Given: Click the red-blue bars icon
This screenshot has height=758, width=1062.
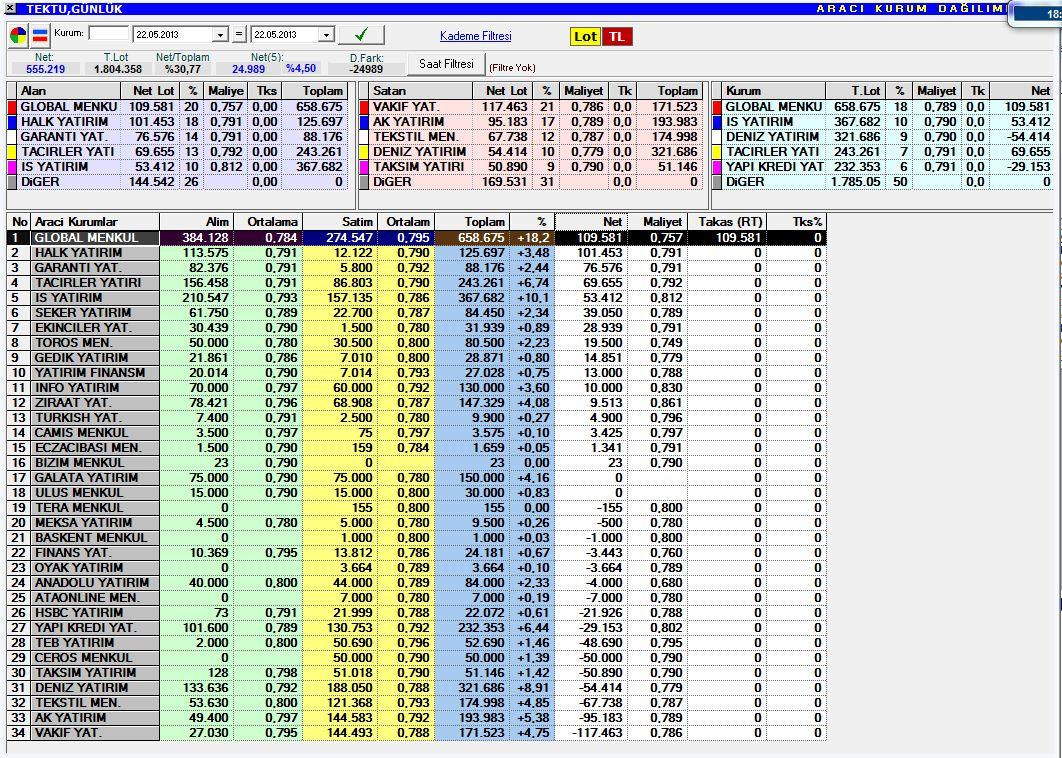Looking at the screenshot, I should [x=40, y=35].
